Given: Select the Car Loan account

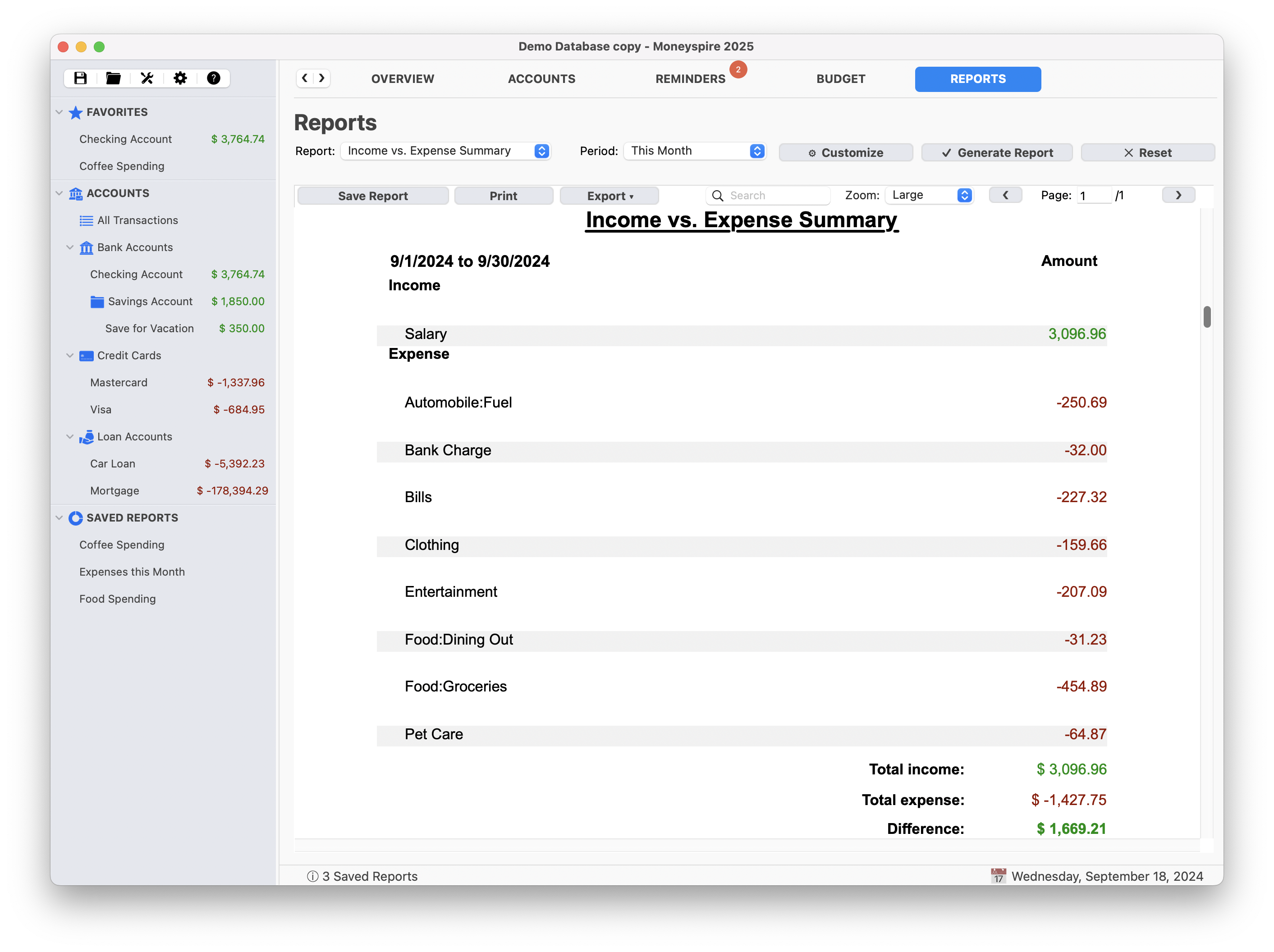Looking at the screenshot, I should (164, 464).
